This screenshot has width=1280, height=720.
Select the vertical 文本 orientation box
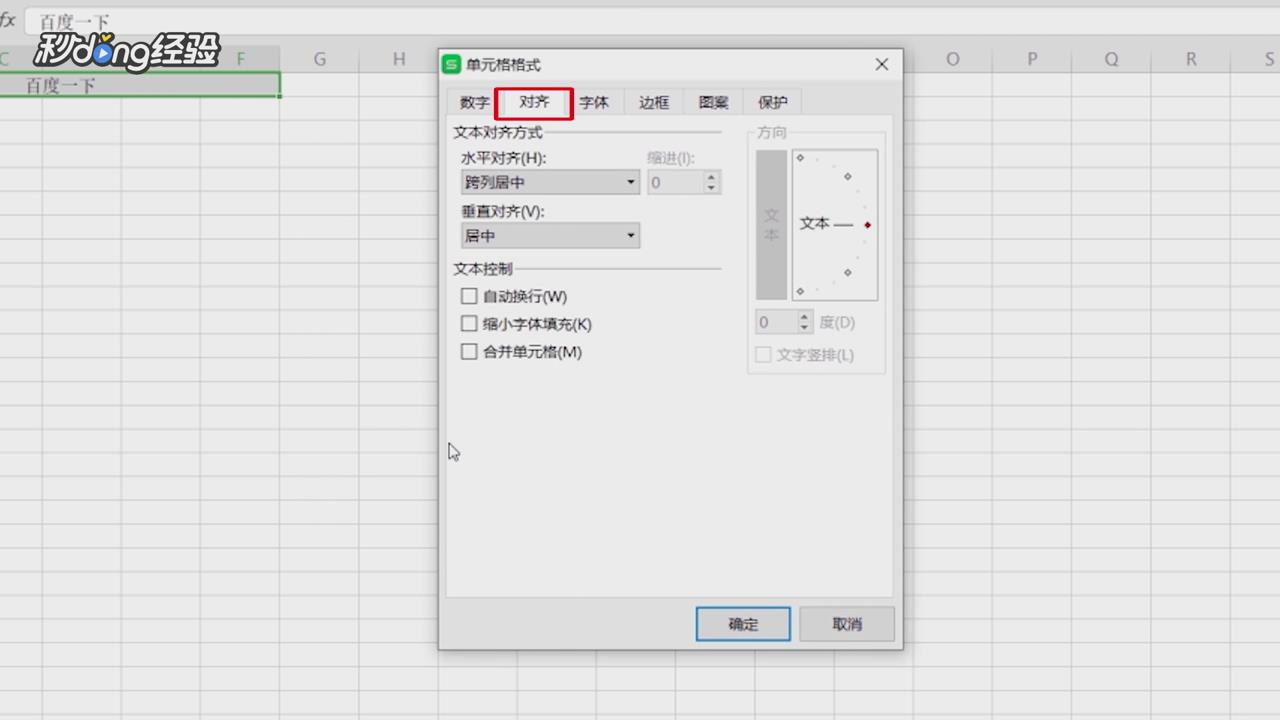pyautogui.click(x=771, y=225)
